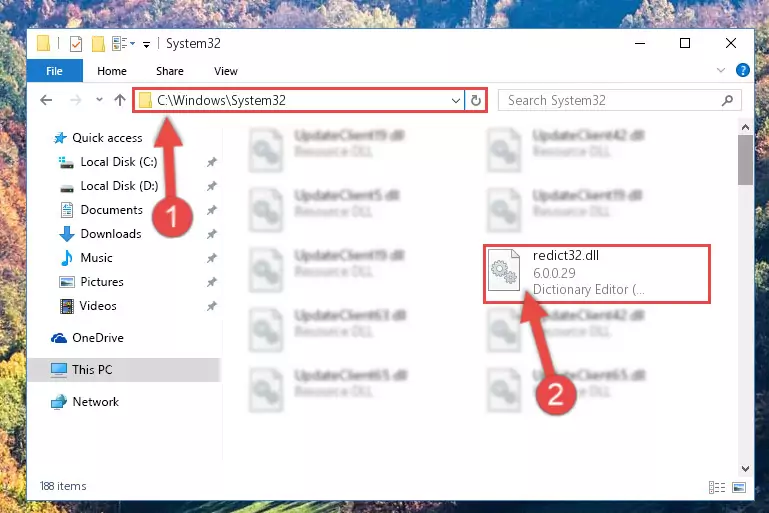Switch to the View ribbon tab
Screen dimensions: 769x513
(x=226, y=71)
